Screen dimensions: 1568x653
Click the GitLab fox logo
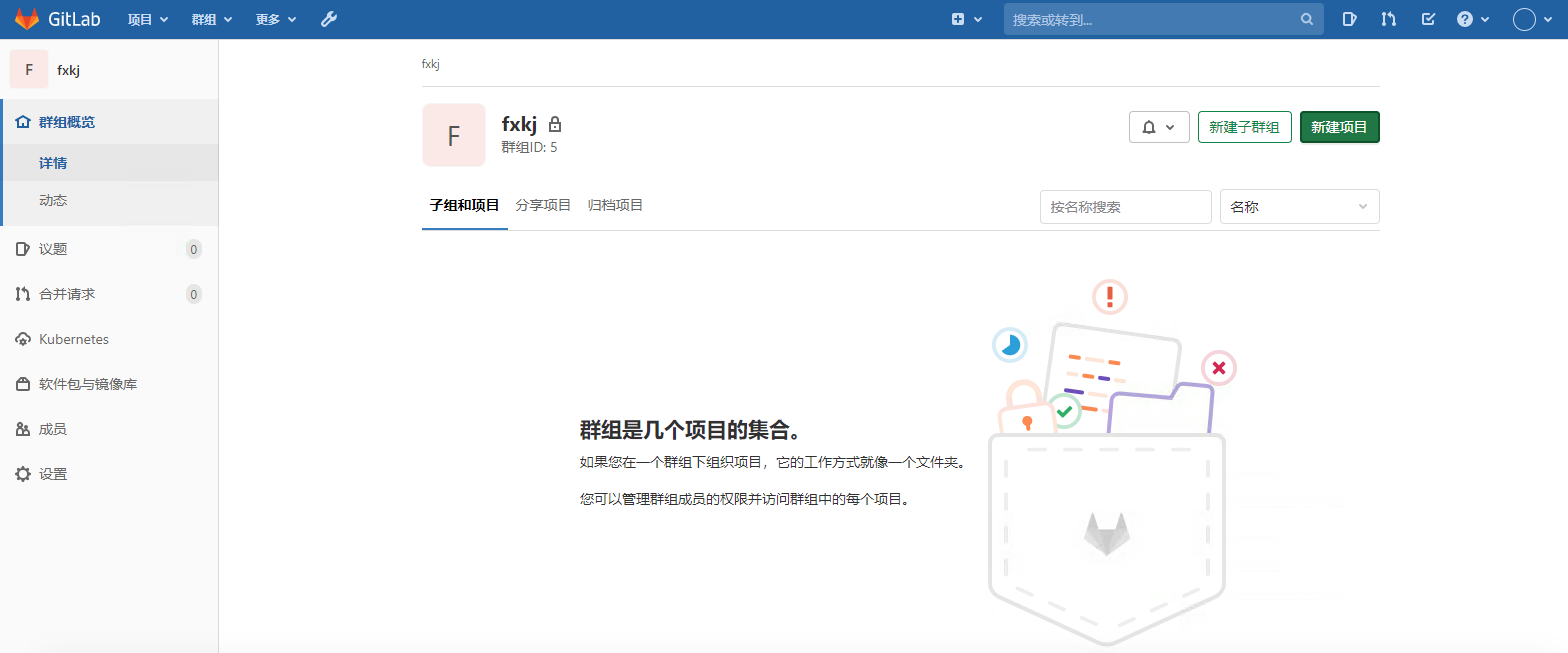point(27,19)
